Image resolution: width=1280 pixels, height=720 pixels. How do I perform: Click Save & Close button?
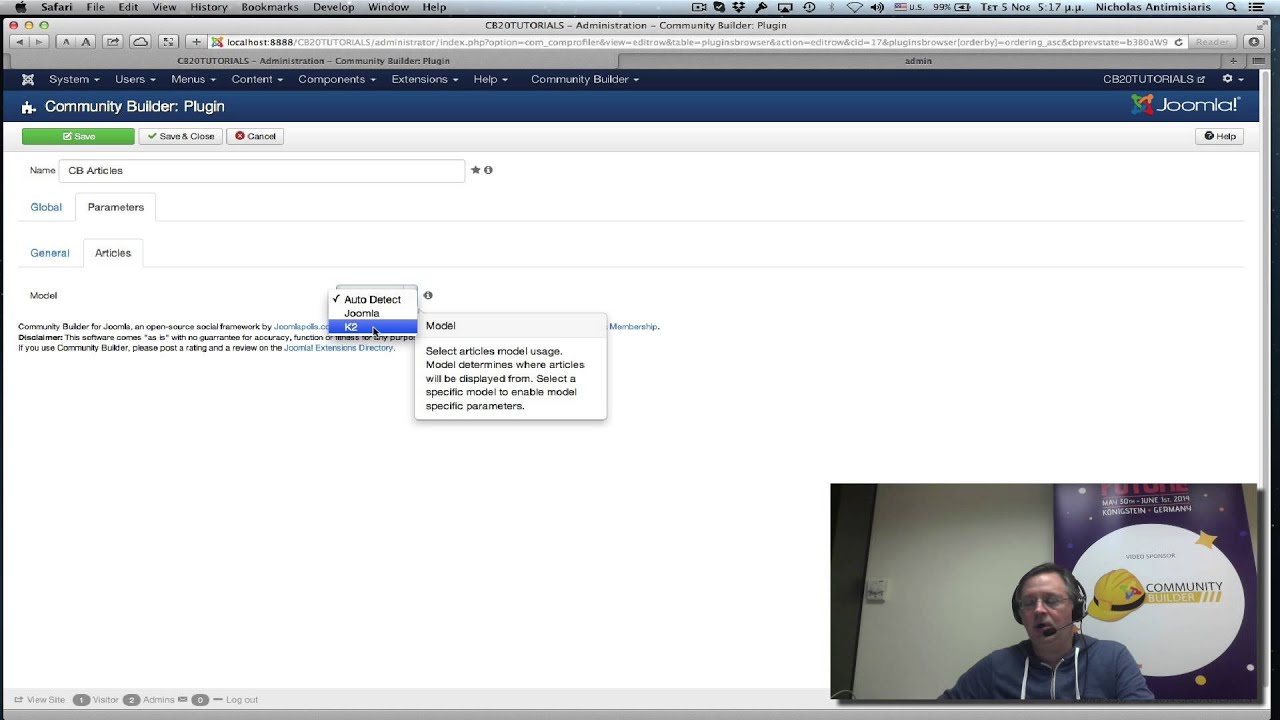coord(181,136)
